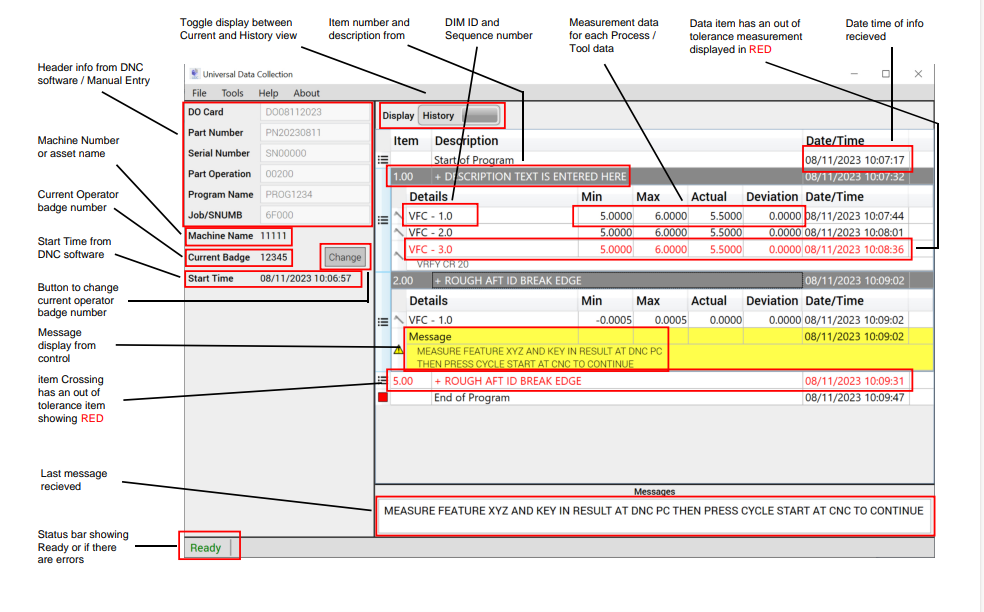Viewport: 984px width, 612px height.
Task: Click the gauge icon beside VFC - 2.0
Action: (398, 232)
